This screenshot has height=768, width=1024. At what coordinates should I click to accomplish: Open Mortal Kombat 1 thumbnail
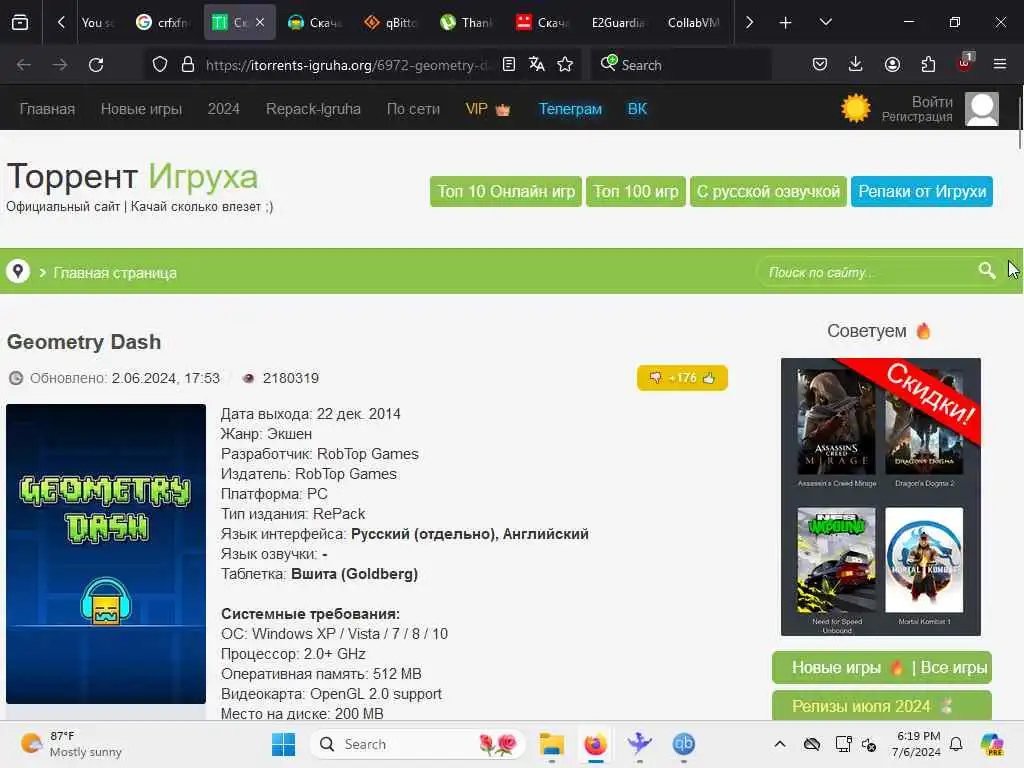coord(924,560)
